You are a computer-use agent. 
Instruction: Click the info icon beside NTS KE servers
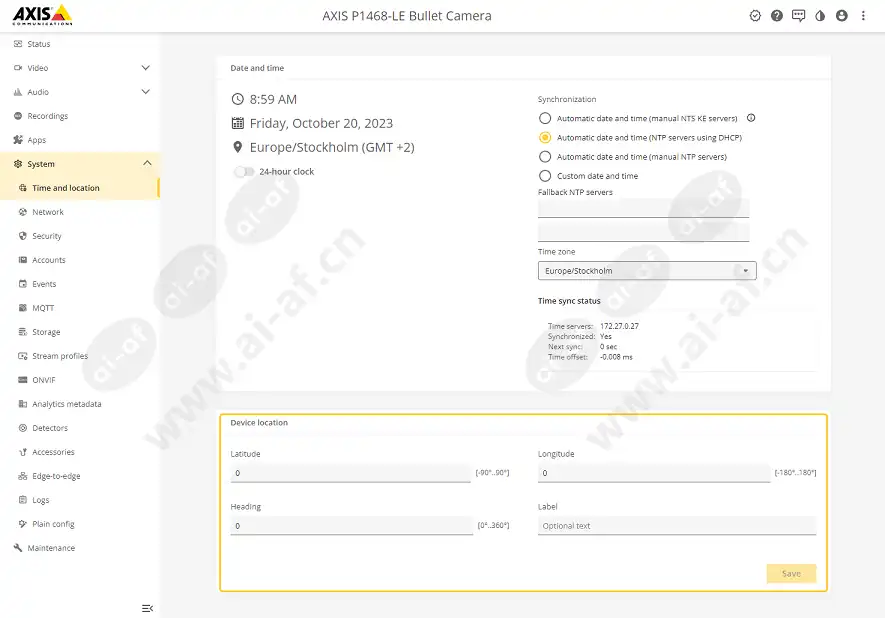pos(751,118)
